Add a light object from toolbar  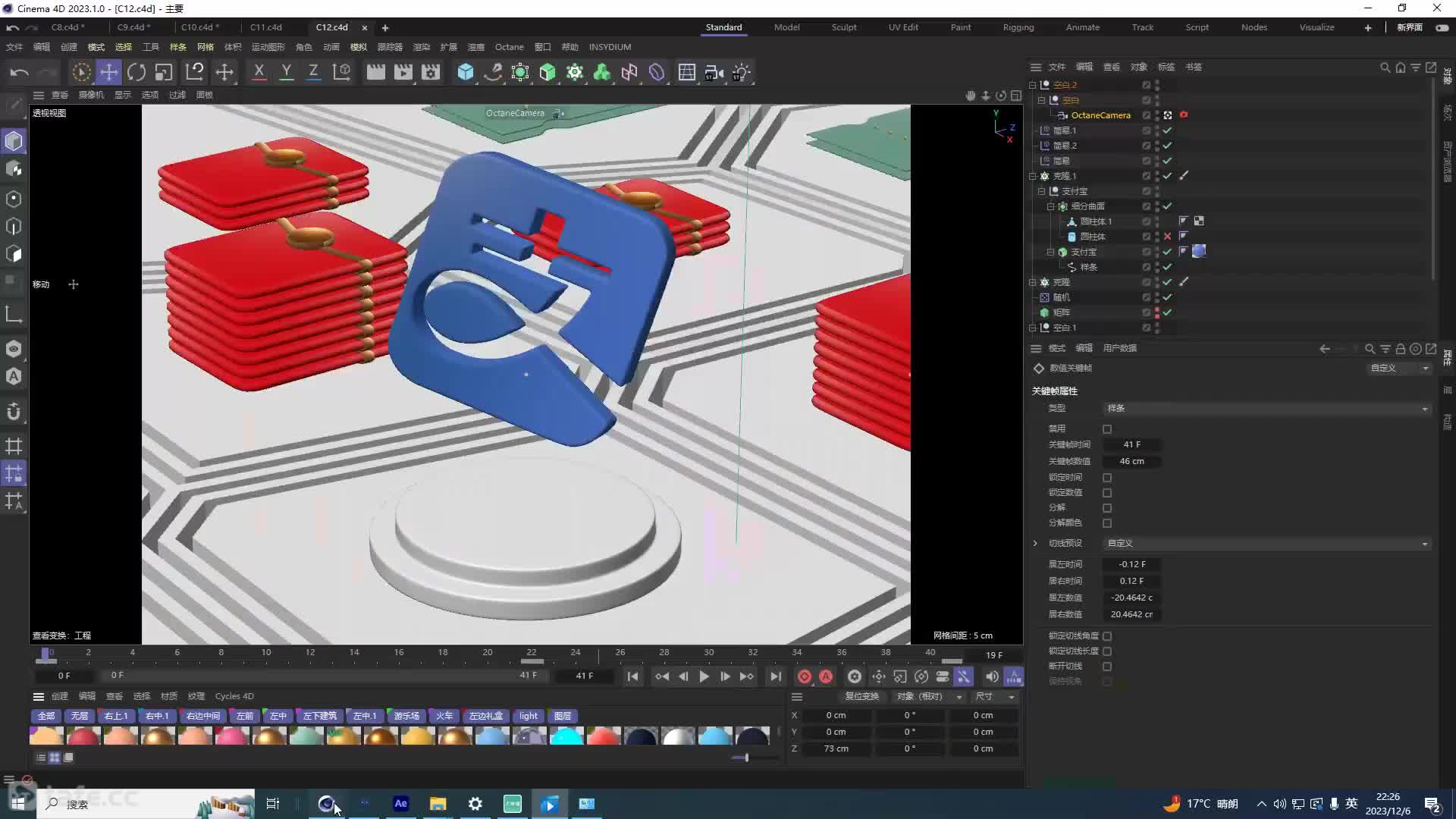[x=741, y=72]
